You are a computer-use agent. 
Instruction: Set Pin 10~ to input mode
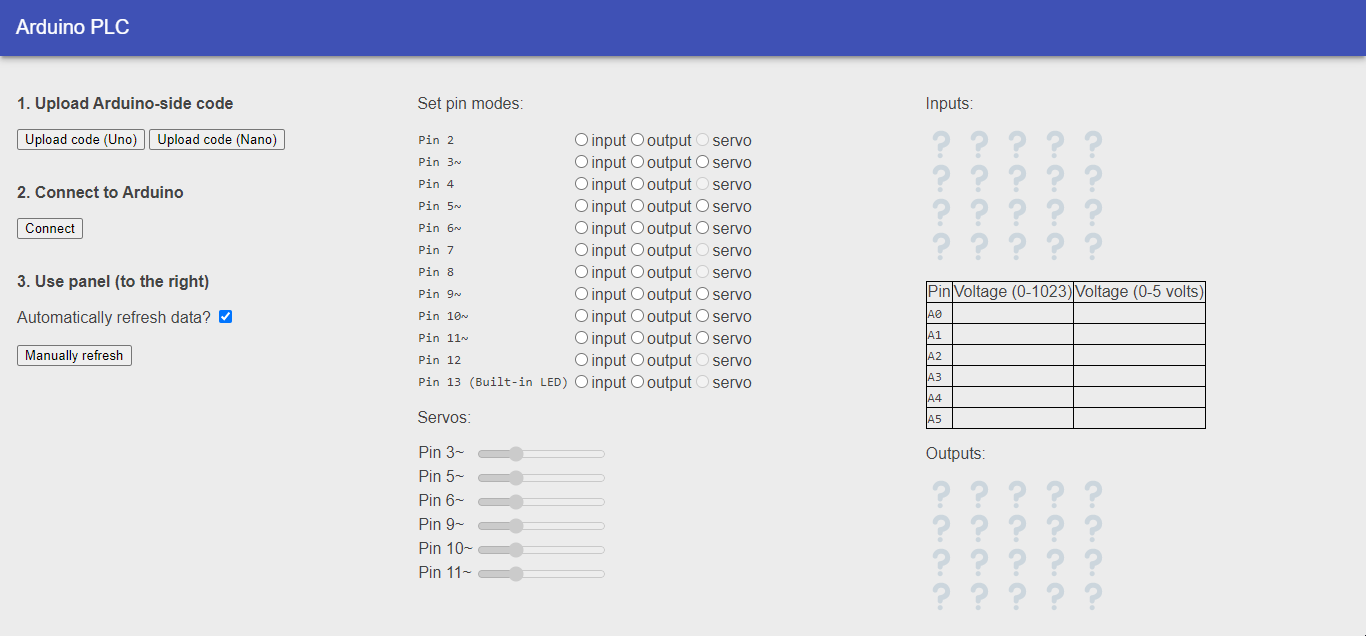(x=581, y=316)
